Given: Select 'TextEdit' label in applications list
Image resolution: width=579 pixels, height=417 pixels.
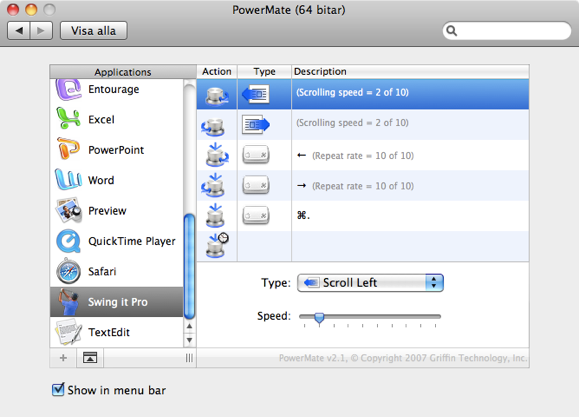Looking at the screenshot, I should (x=109, y=332).
